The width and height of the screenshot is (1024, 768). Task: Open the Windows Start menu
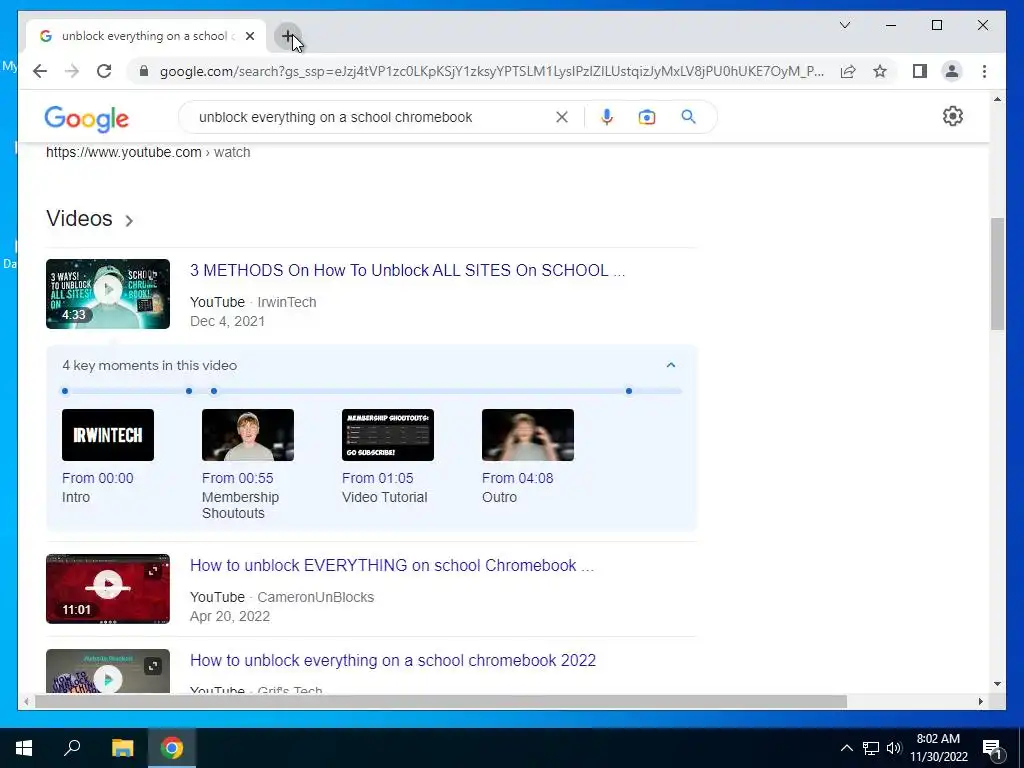[24, 748]
